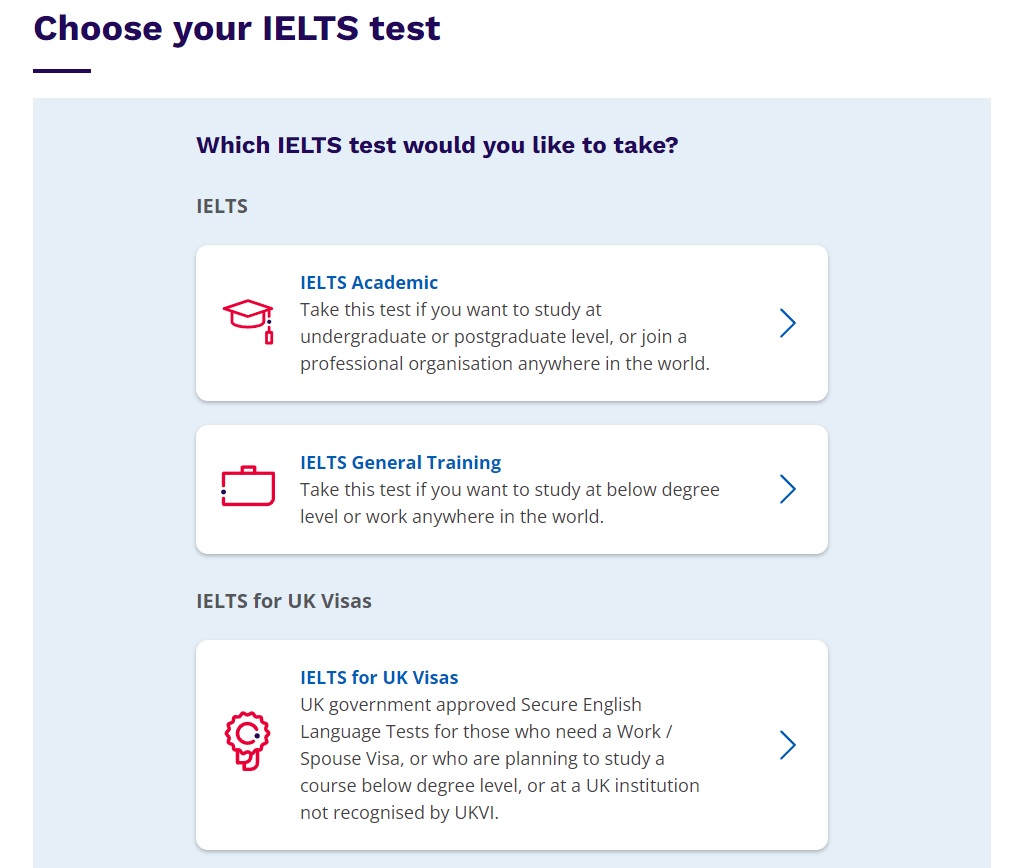Click the text 'professional organisation anywhere in the world'

click(503, 363)
